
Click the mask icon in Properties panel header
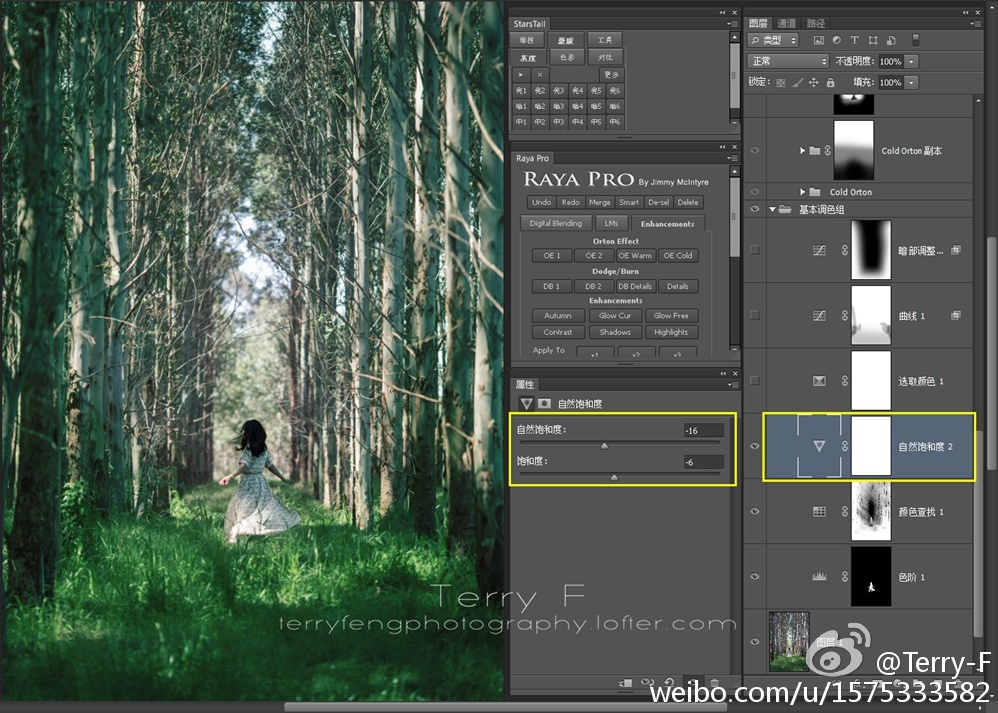point(544,404)
